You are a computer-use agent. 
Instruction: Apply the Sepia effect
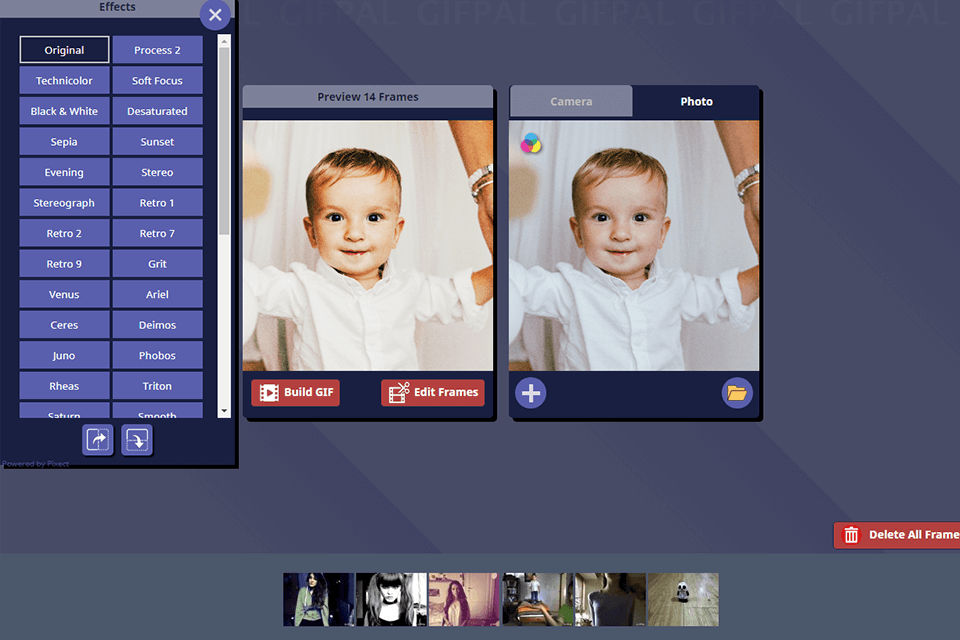click(x=64, y=141)
